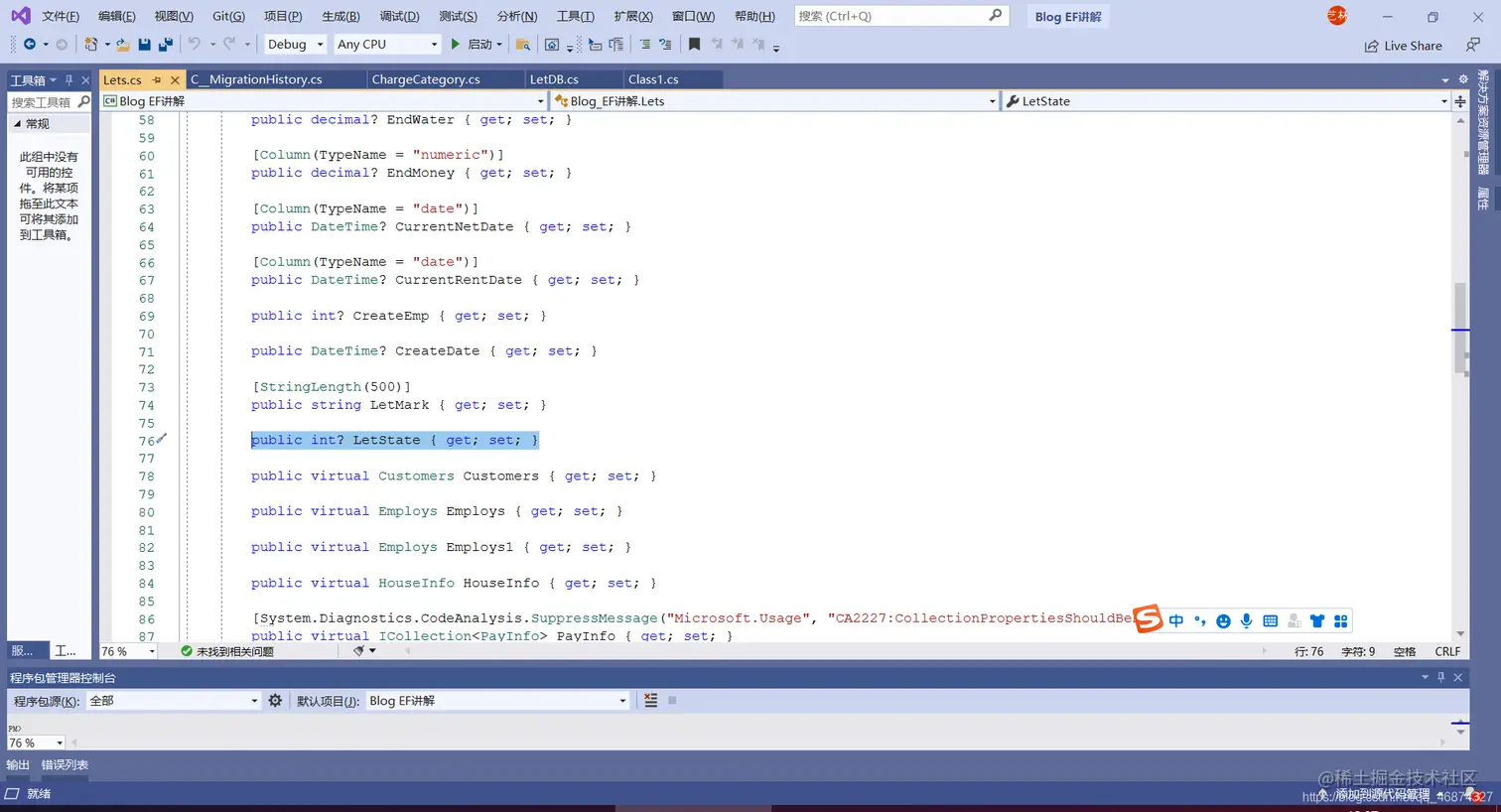1501x812 pixels.
Task: Open the 错误列表 error list tab
Action: click(65, 764)
